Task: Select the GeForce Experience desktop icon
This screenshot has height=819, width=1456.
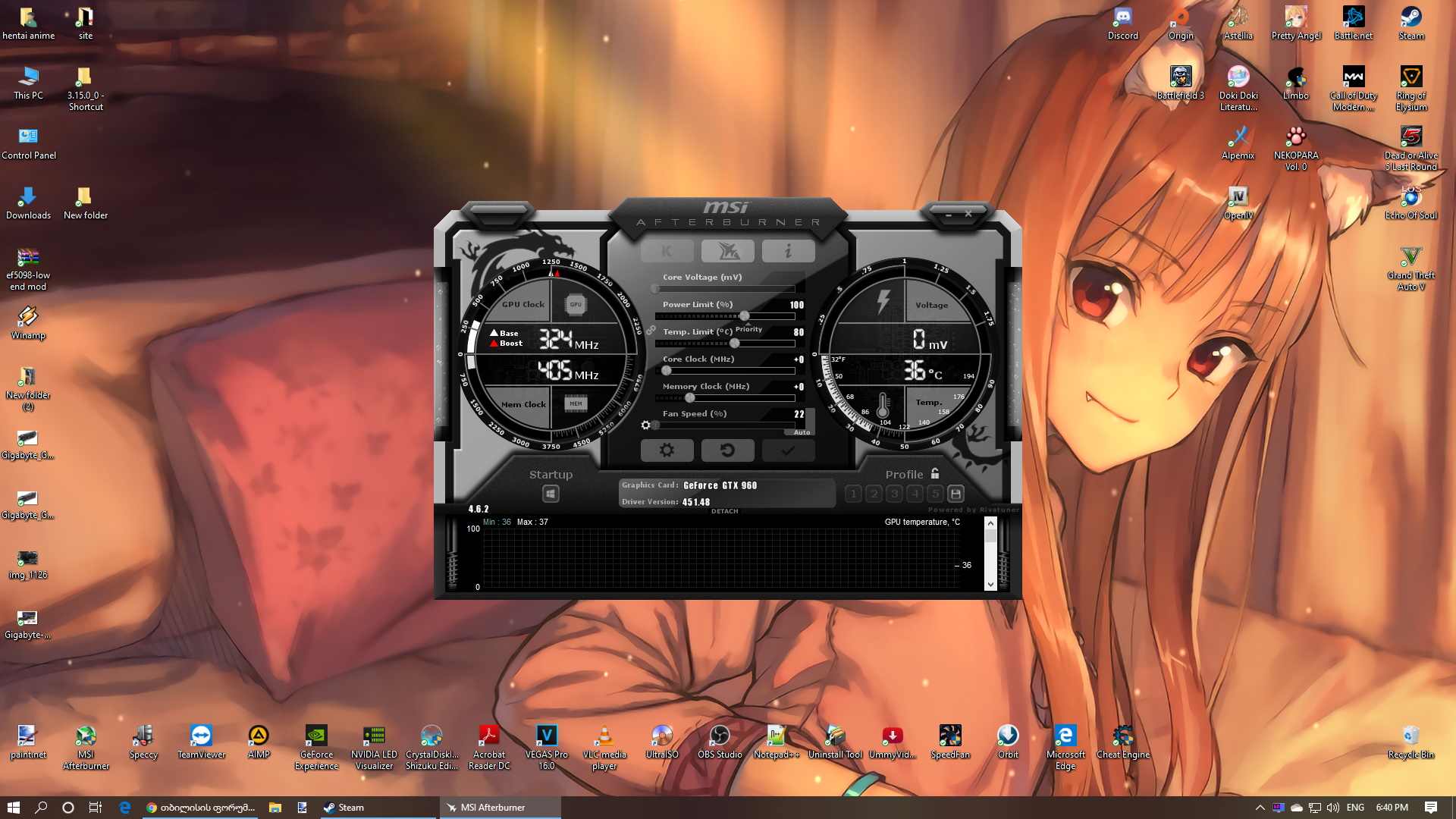Action: (316, 748)
